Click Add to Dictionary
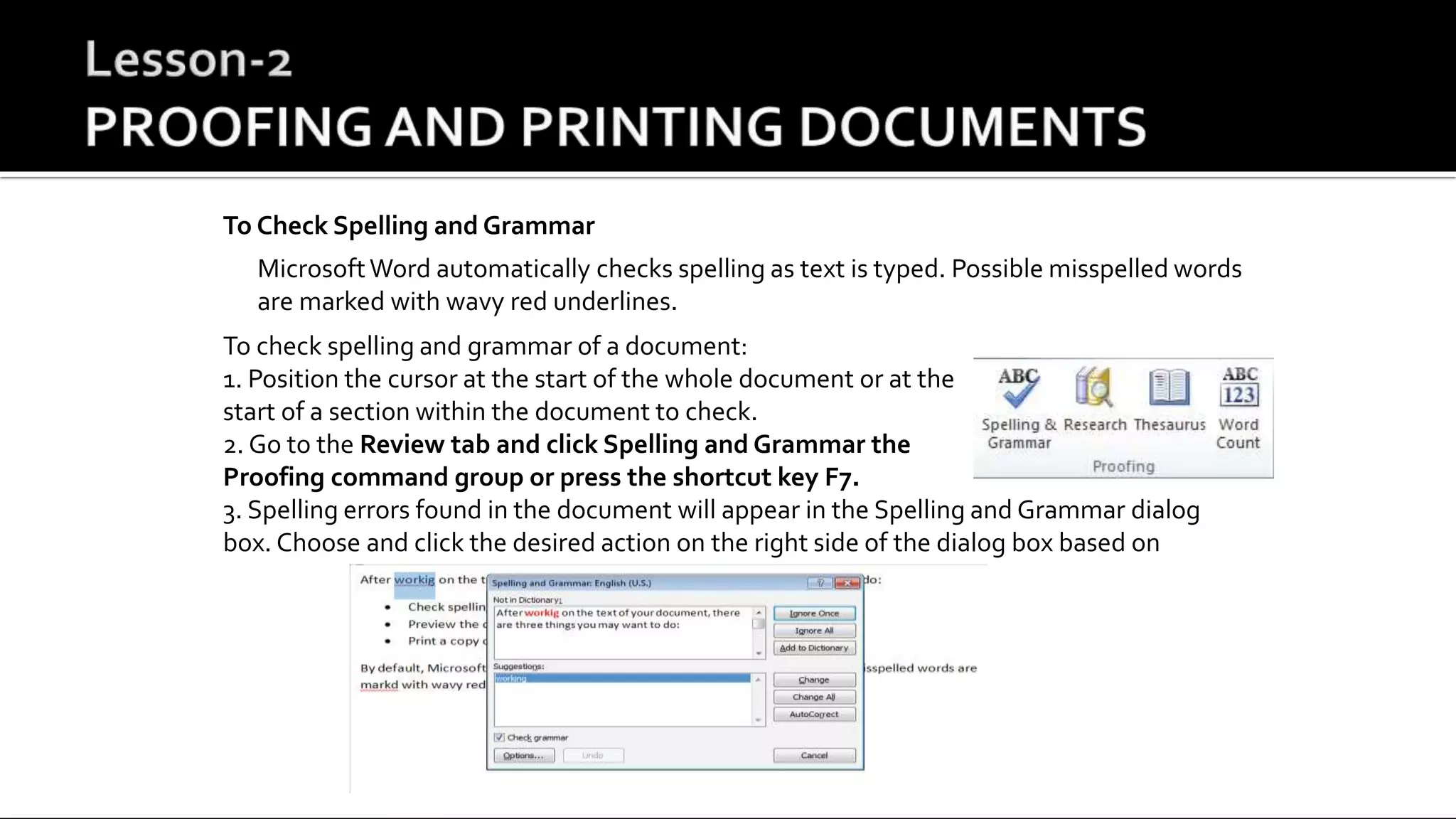The height and width of the screenshot is (819, 1456). 814,648
